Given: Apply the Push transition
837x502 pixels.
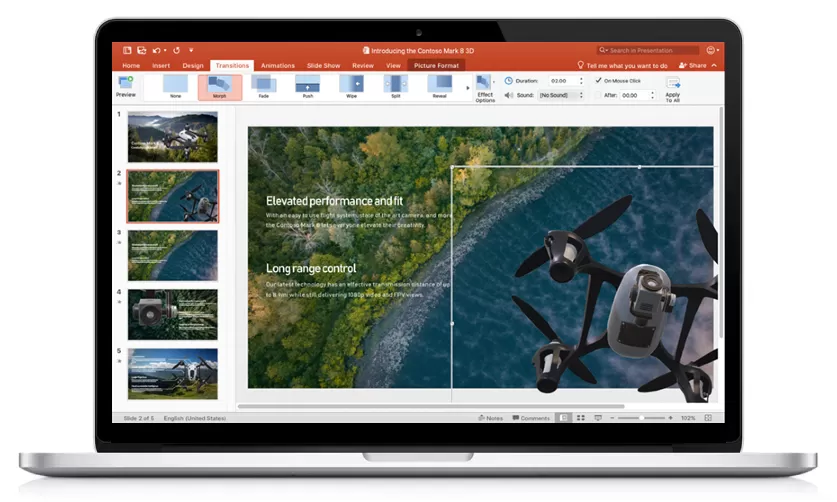Looking at the screenshot, I should coord(307,86).
